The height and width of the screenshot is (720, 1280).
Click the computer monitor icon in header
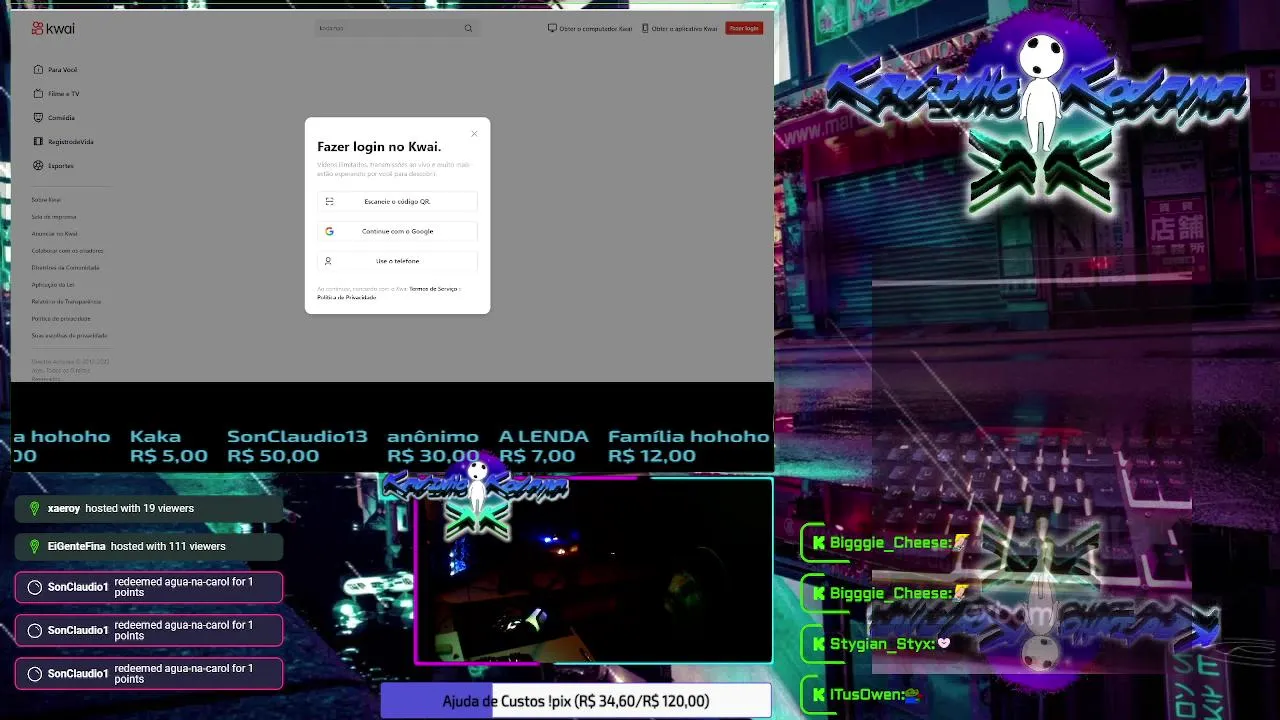coord(552,28)
